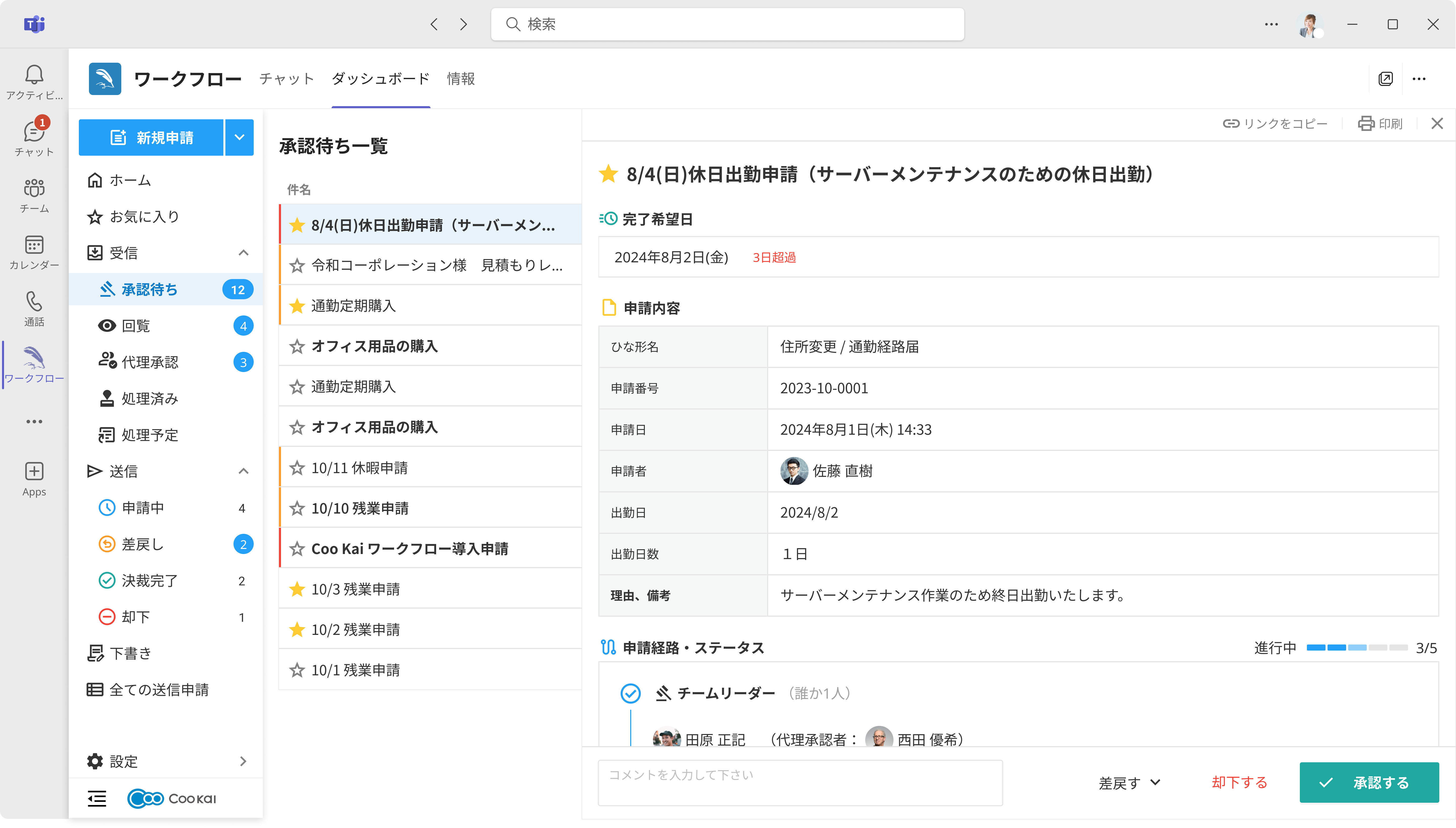Open the ワークフロー app in the Teams sidebar

coord(34,364)
